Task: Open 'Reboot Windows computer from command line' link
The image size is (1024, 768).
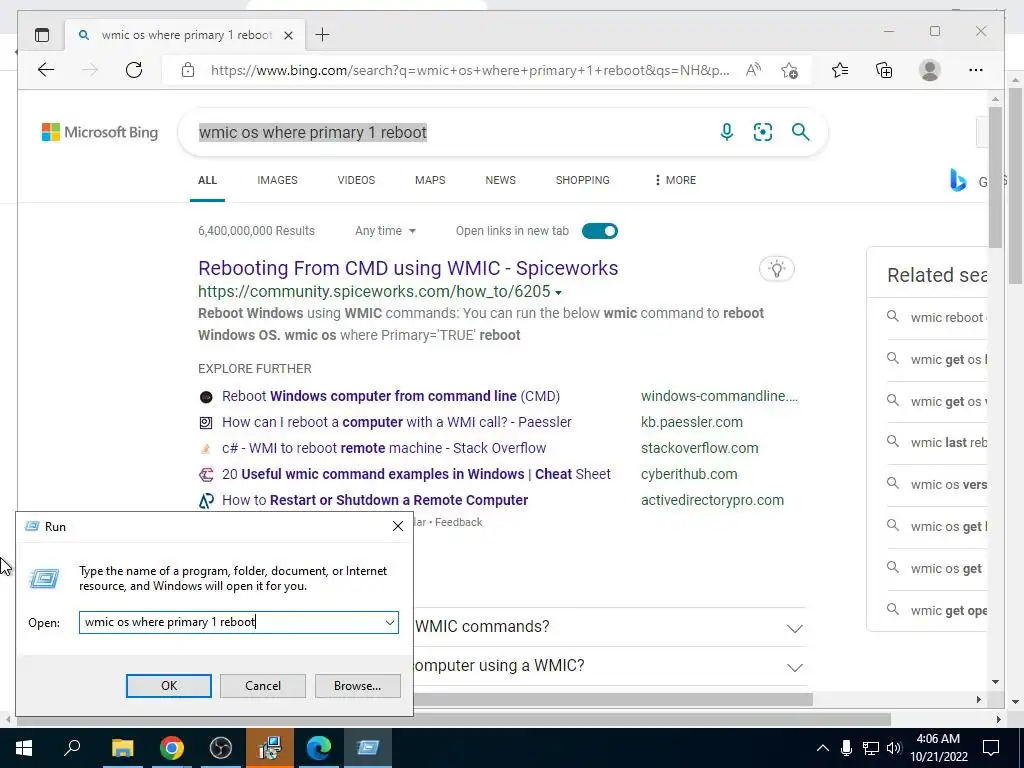Action: coord(391,396)
